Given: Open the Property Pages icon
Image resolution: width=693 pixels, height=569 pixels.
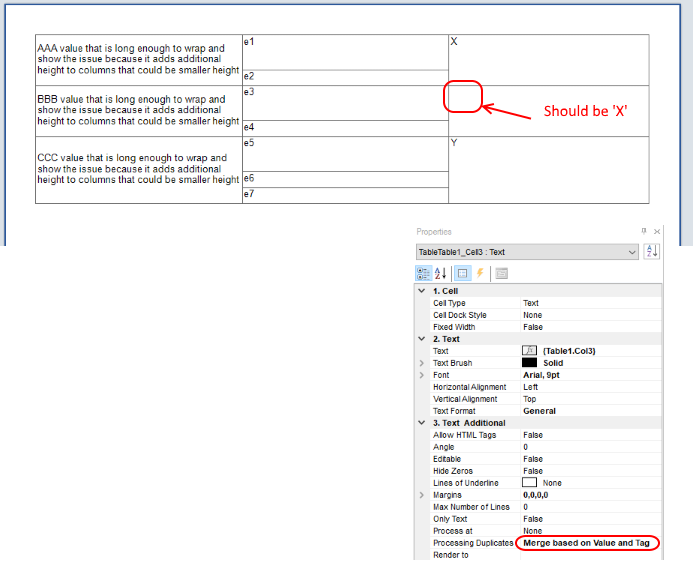Looking at the screenshot, I should (501, 274).
